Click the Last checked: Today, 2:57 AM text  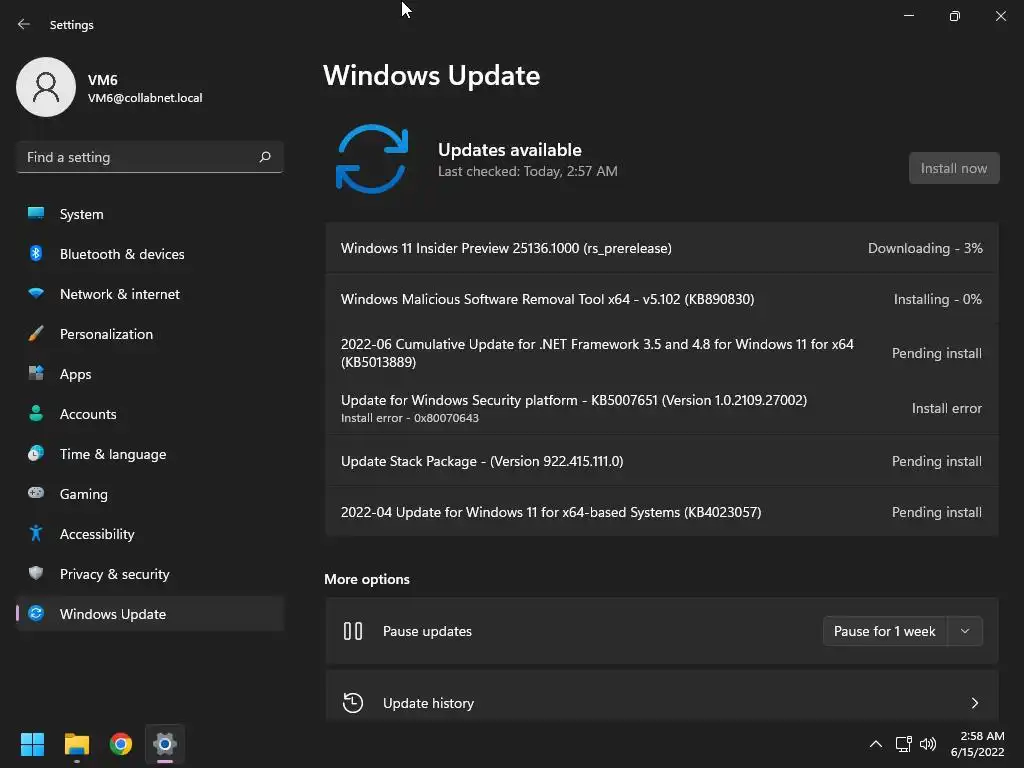coord(528,171)
